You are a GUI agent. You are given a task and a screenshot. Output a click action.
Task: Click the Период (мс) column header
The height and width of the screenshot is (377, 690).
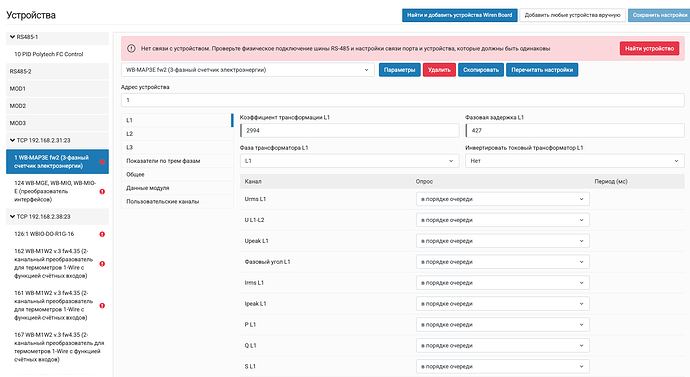pyautogui.click(x=611, y=181)
